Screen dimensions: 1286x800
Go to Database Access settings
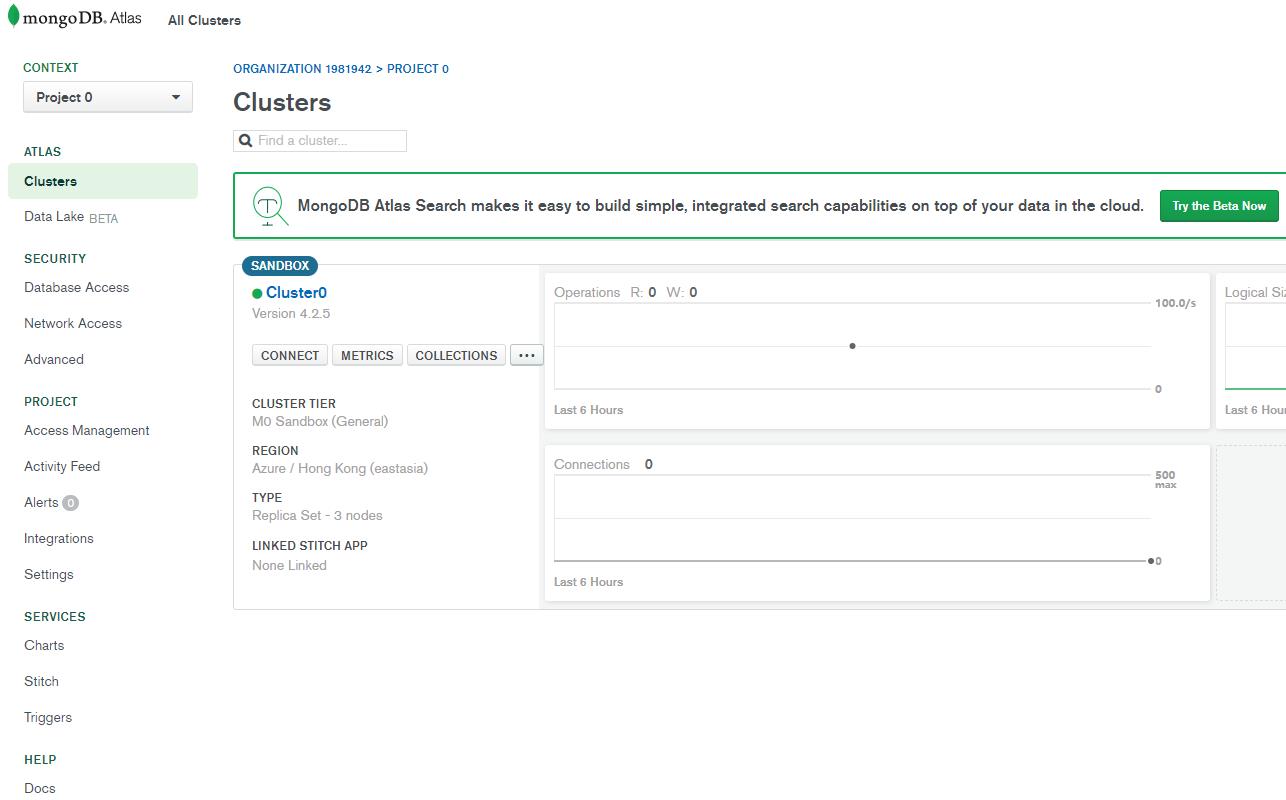[77, 287]
